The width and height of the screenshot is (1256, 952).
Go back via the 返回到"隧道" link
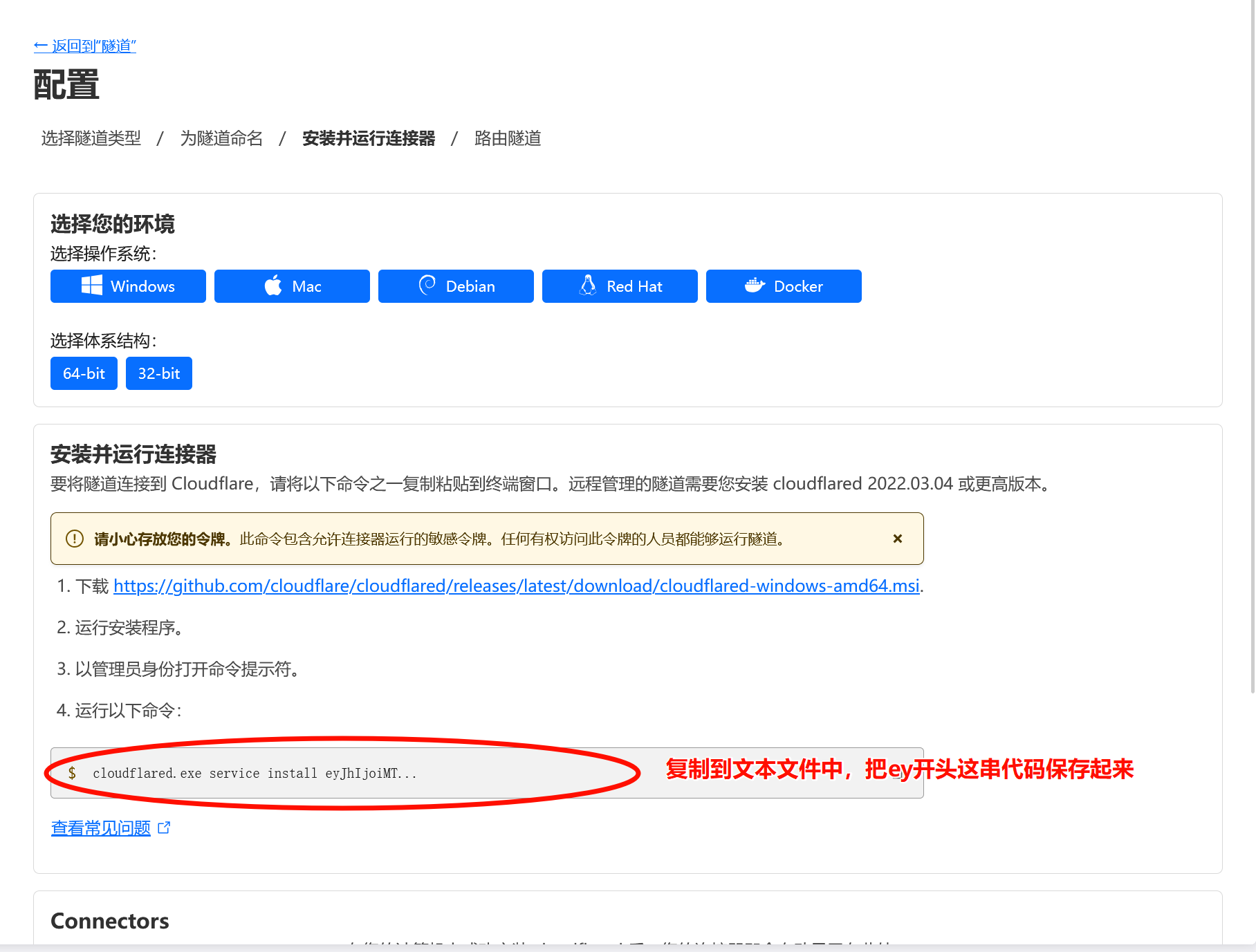85,46
